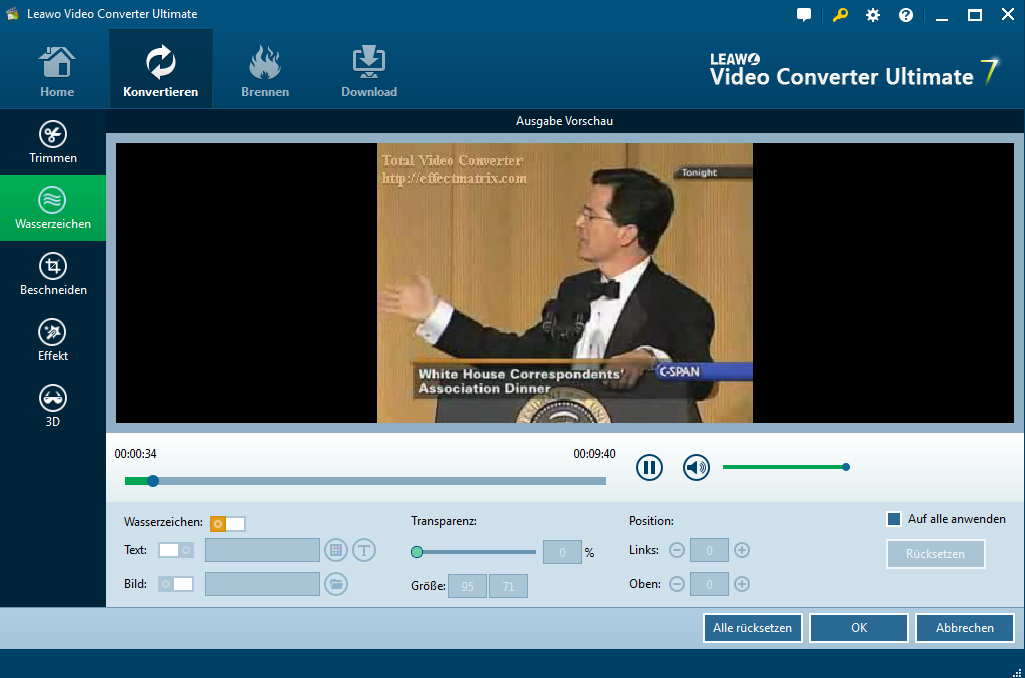Switch to the Brennen tab

coord(265,70)
